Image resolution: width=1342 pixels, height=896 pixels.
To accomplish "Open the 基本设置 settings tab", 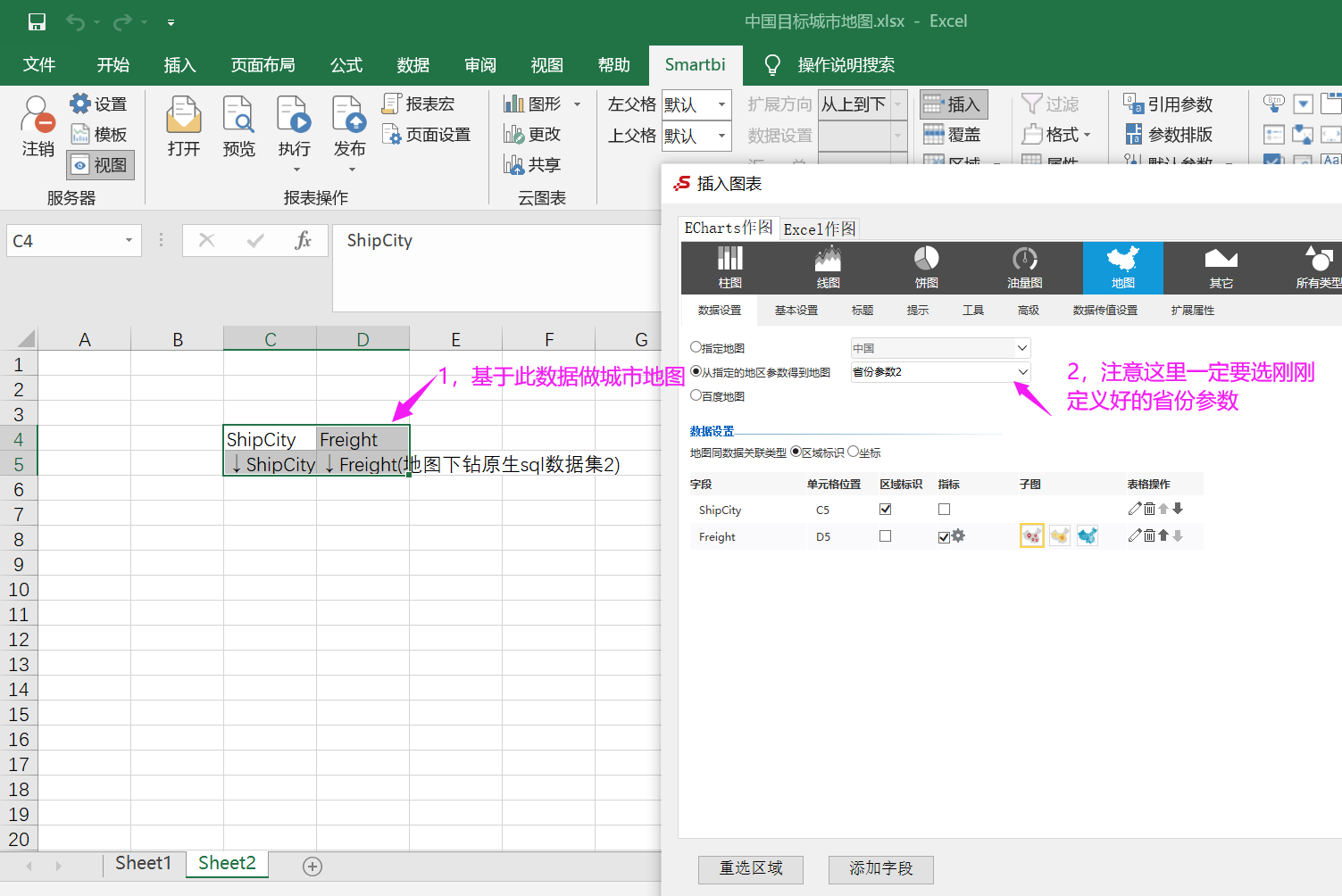I will (x=796, y=310).
